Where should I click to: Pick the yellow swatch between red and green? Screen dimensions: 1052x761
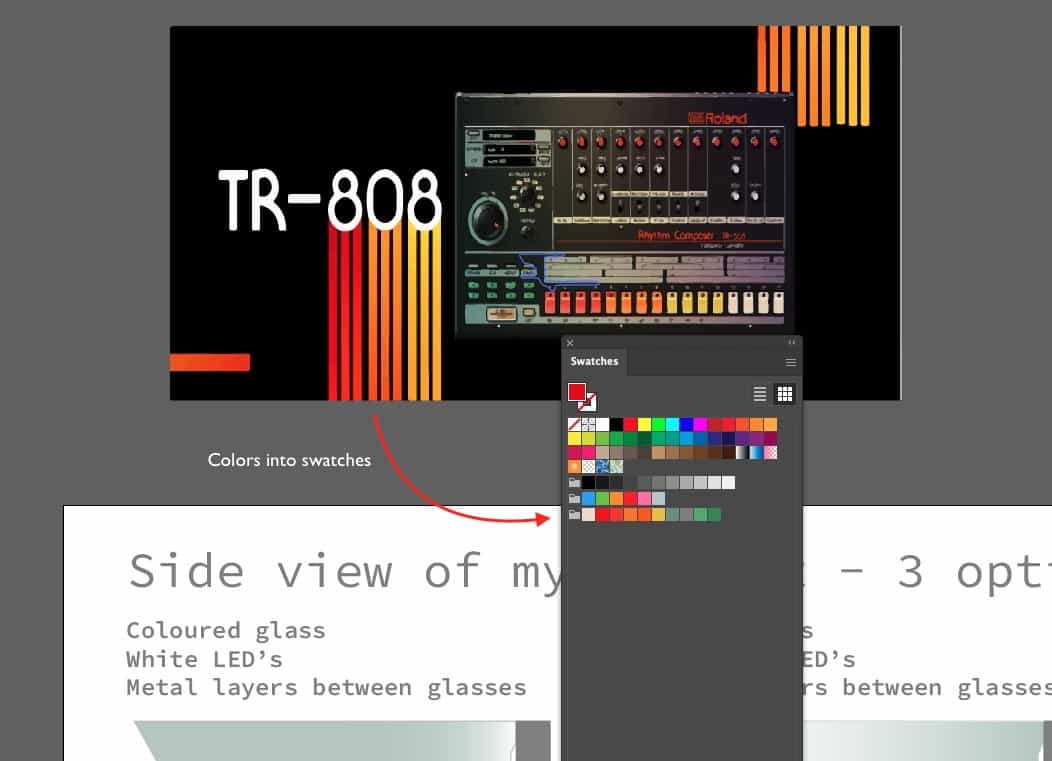click(x=645, y=424)
